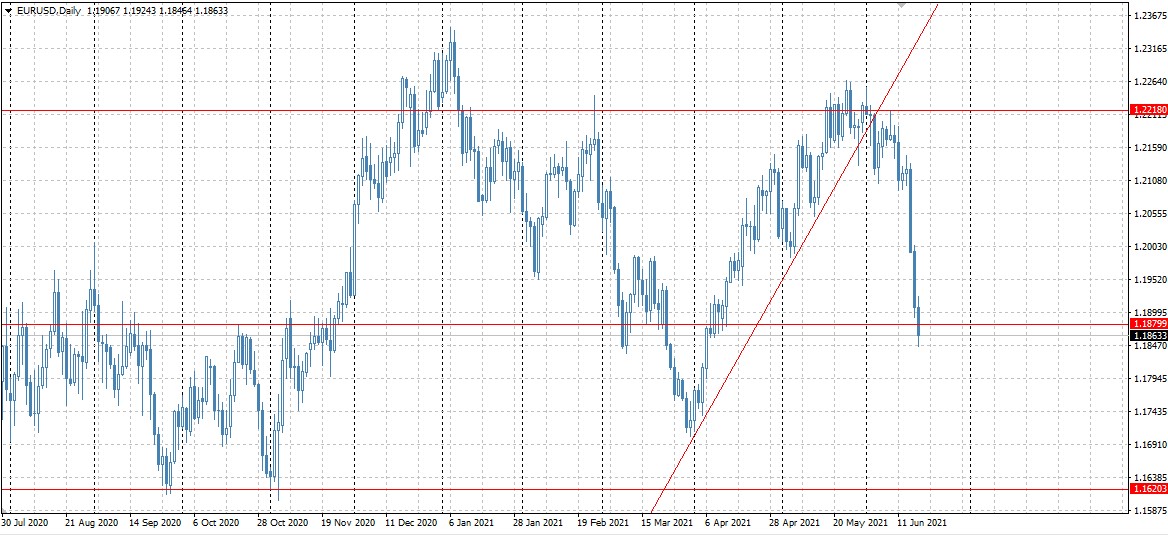Click the black current price label on price axis

[x=1149, y=336]
